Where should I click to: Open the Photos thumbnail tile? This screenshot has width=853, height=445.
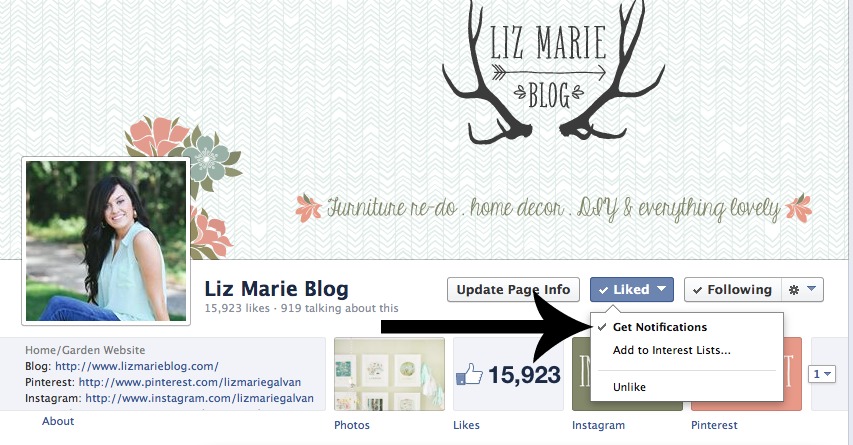click(x=389, y=374)
